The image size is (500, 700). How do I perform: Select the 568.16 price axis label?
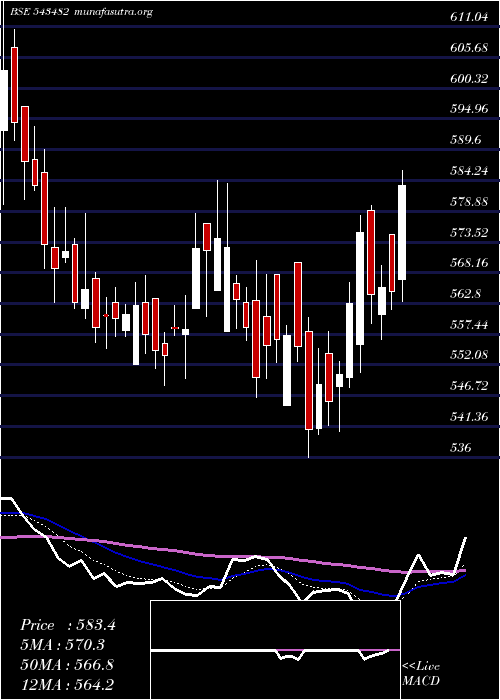pyautogui.click(x=469, y=263)
